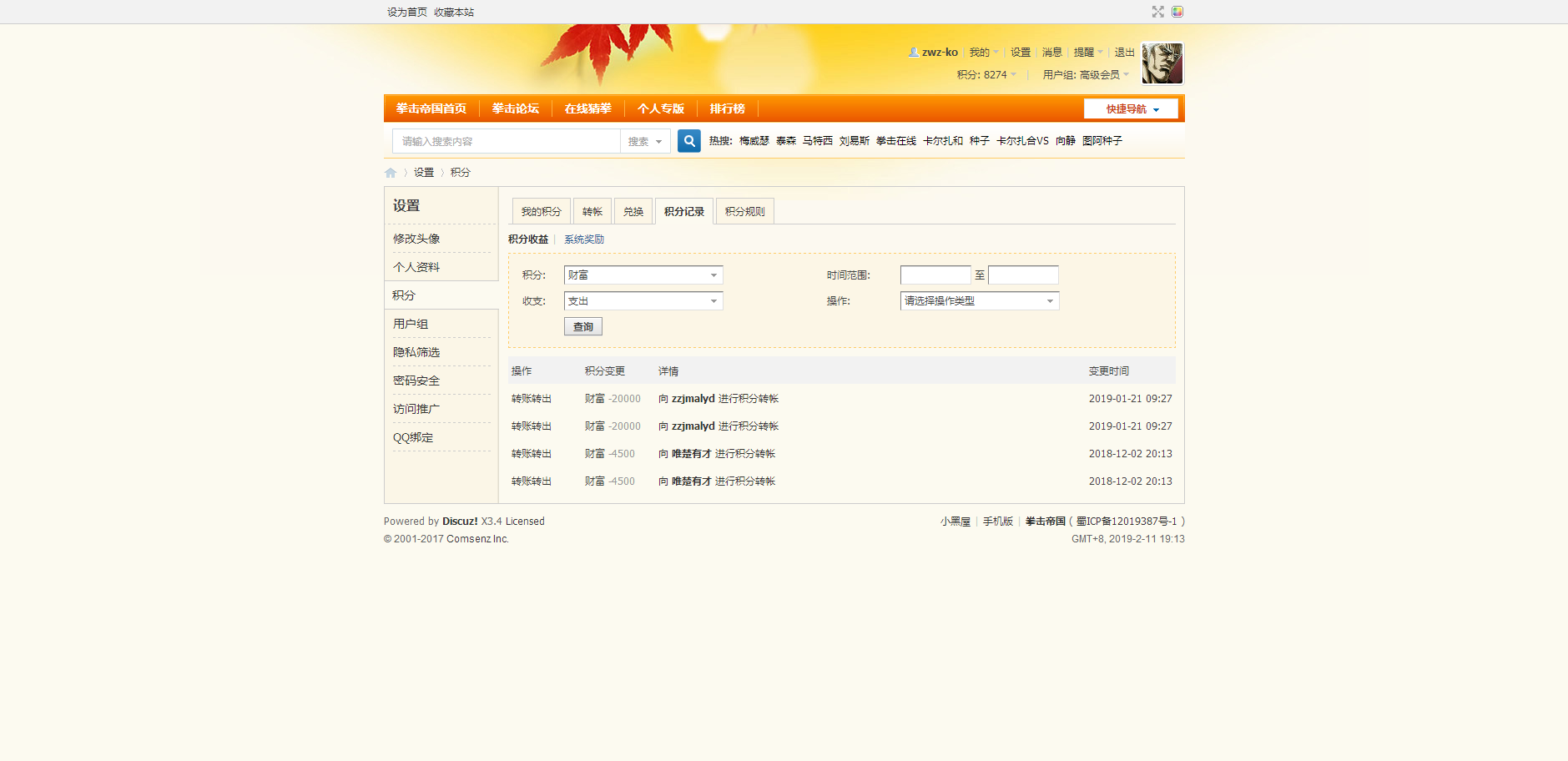Click the 积分收益 link
1568x761 pixels.
[x=528, y=239]
